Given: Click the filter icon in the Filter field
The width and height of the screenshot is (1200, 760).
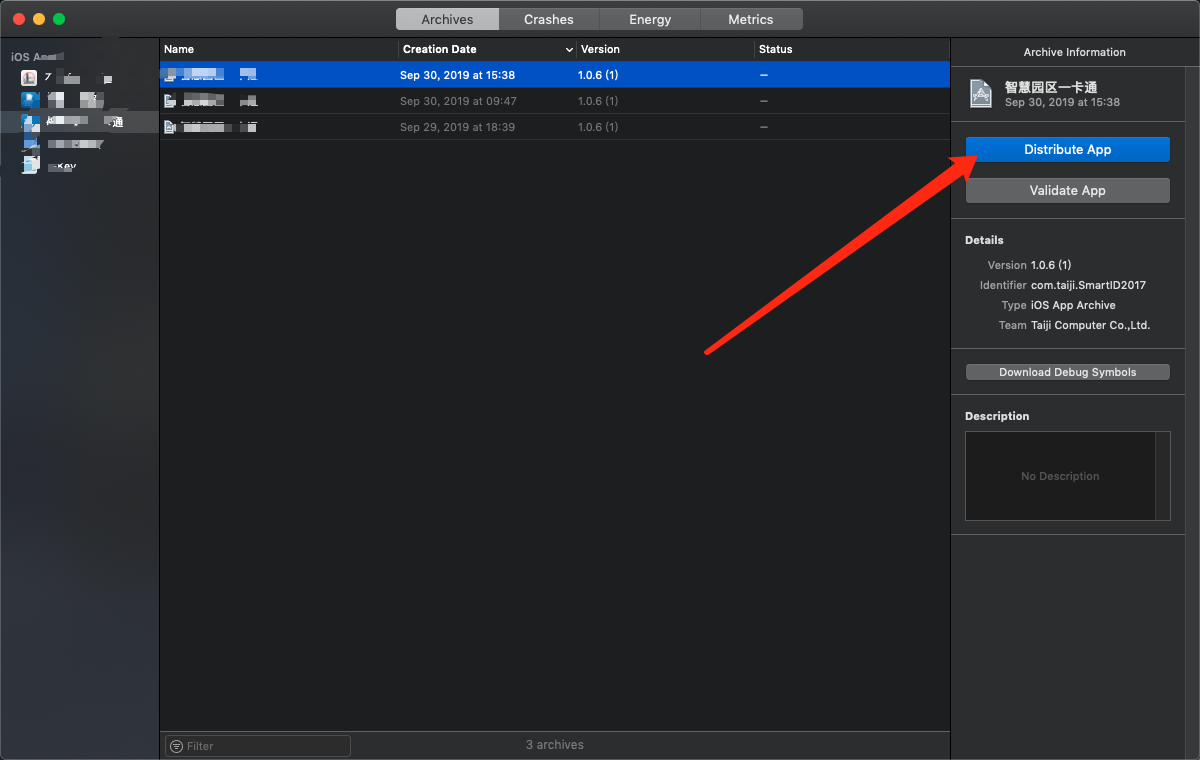Looking at the screenshot, I should click(x=176, y=746).
